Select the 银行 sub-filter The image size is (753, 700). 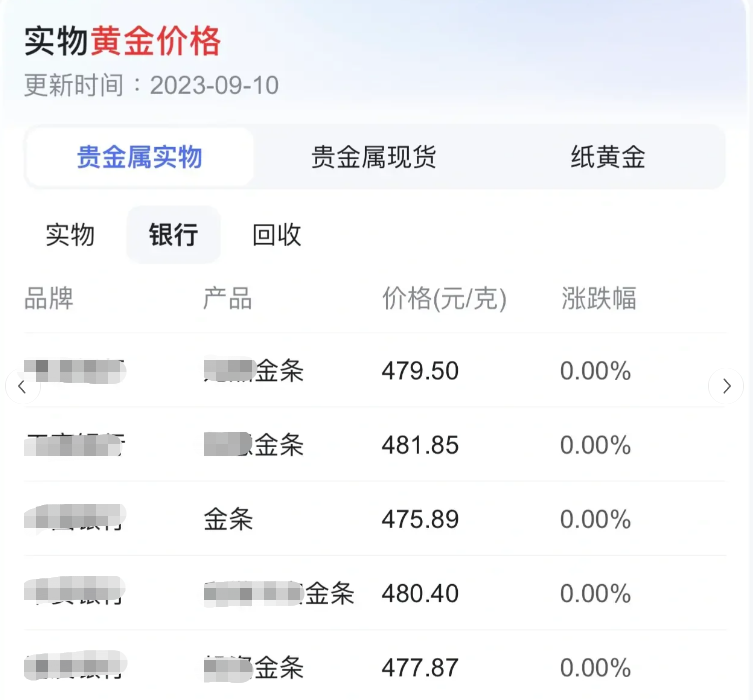173,235
